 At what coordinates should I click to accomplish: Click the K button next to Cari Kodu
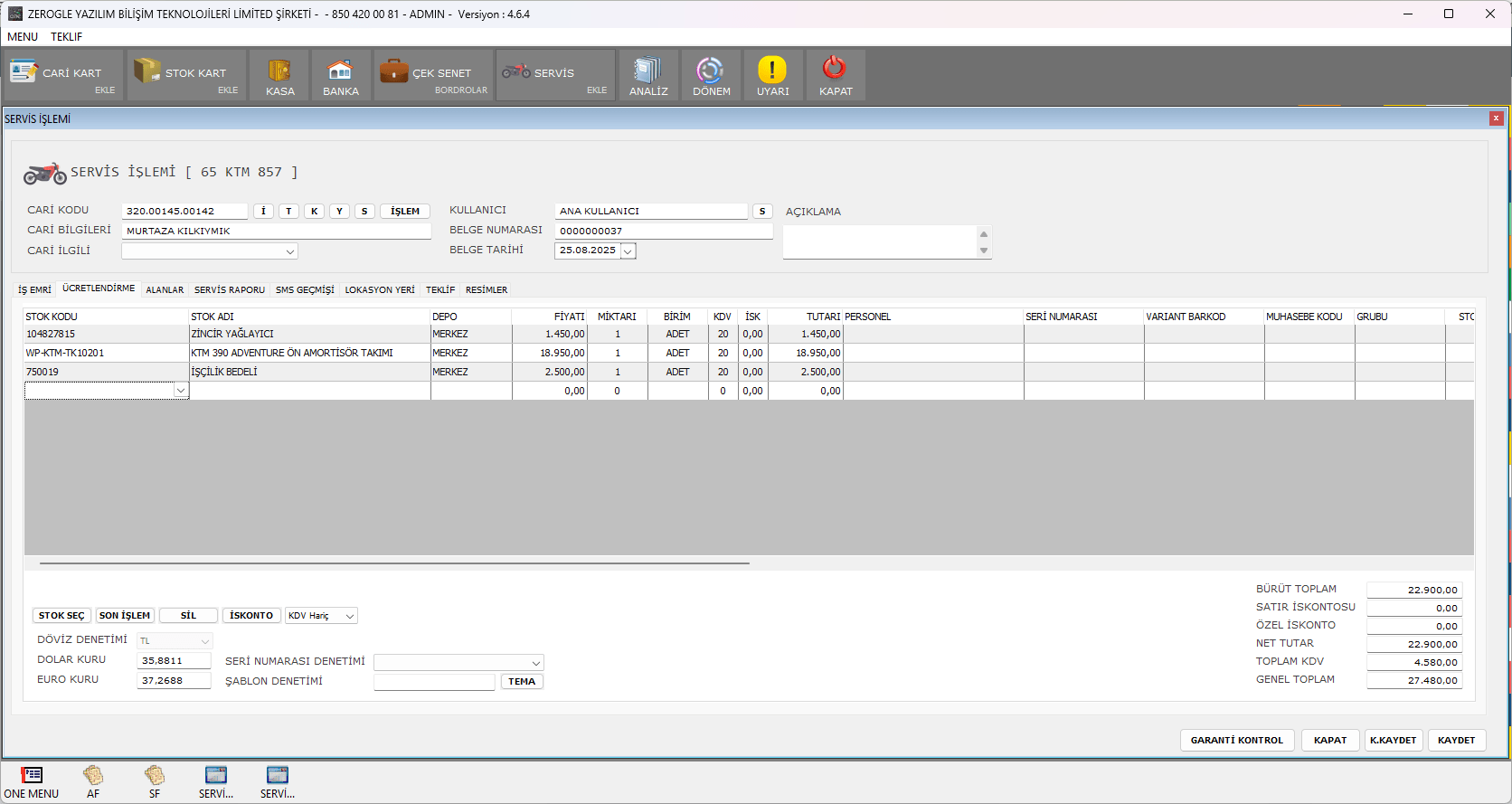tap(314, 212)
